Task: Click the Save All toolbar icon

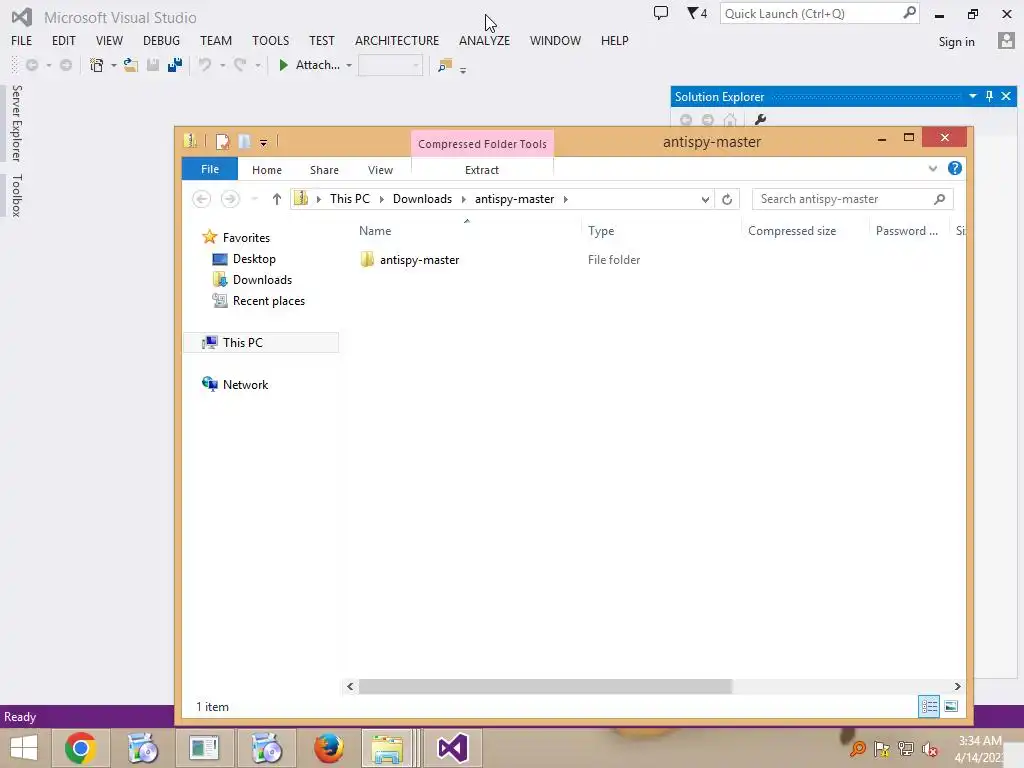Action: (x=174, y=65)
